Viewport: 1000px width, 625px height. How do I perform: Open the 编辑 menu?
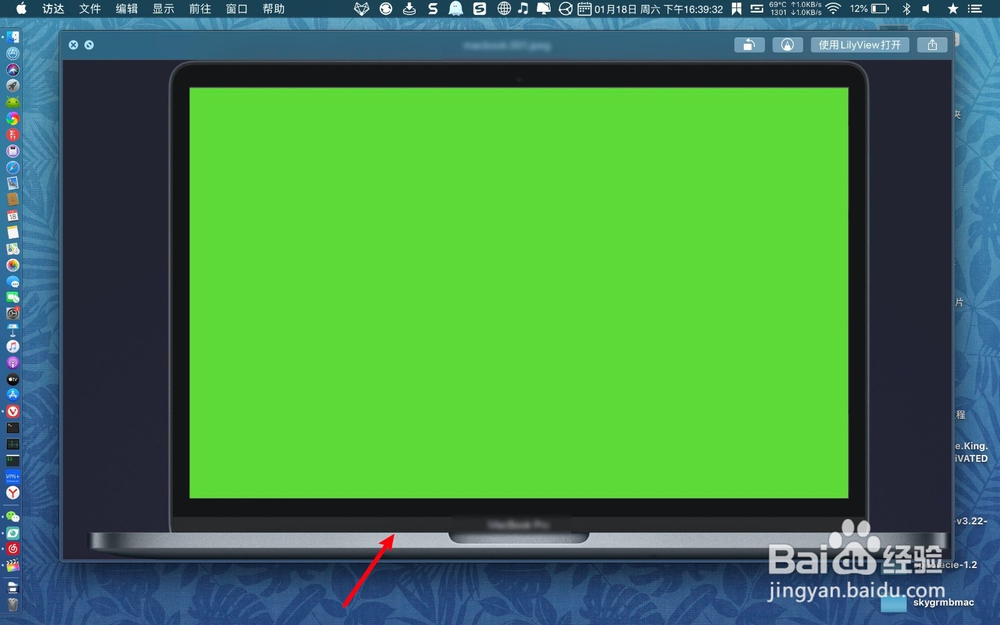(x=127, y=8)
